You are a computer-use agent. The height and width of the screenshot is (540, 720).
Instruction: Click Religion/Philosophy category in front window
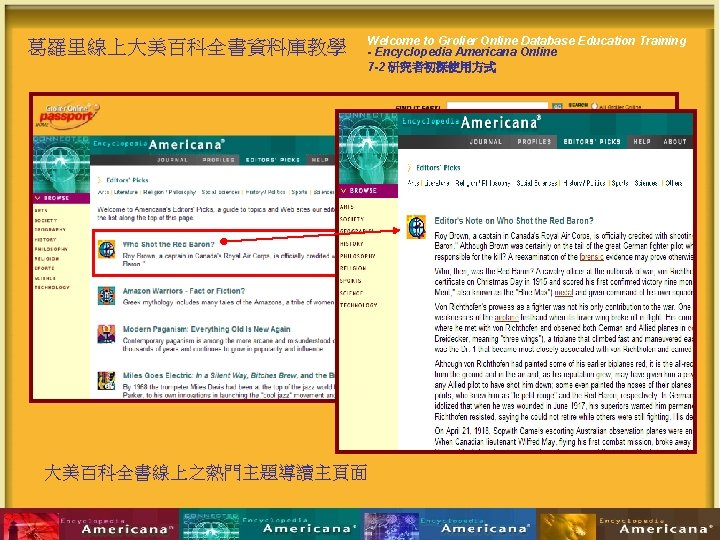tap(482, 183)
